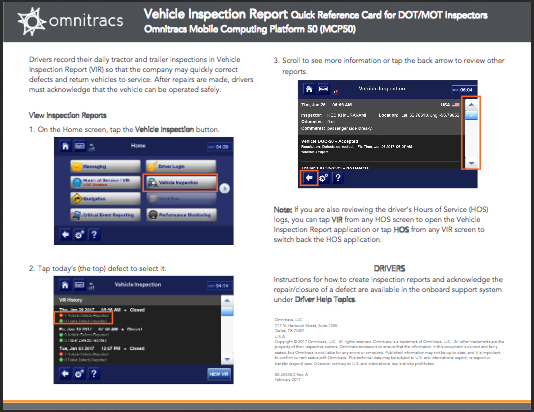Viewport: 534px width, 412px height.
Task: Tap the settings gear at bottom of Home screen
Action: pyautogui.click(x=79, y=235)
